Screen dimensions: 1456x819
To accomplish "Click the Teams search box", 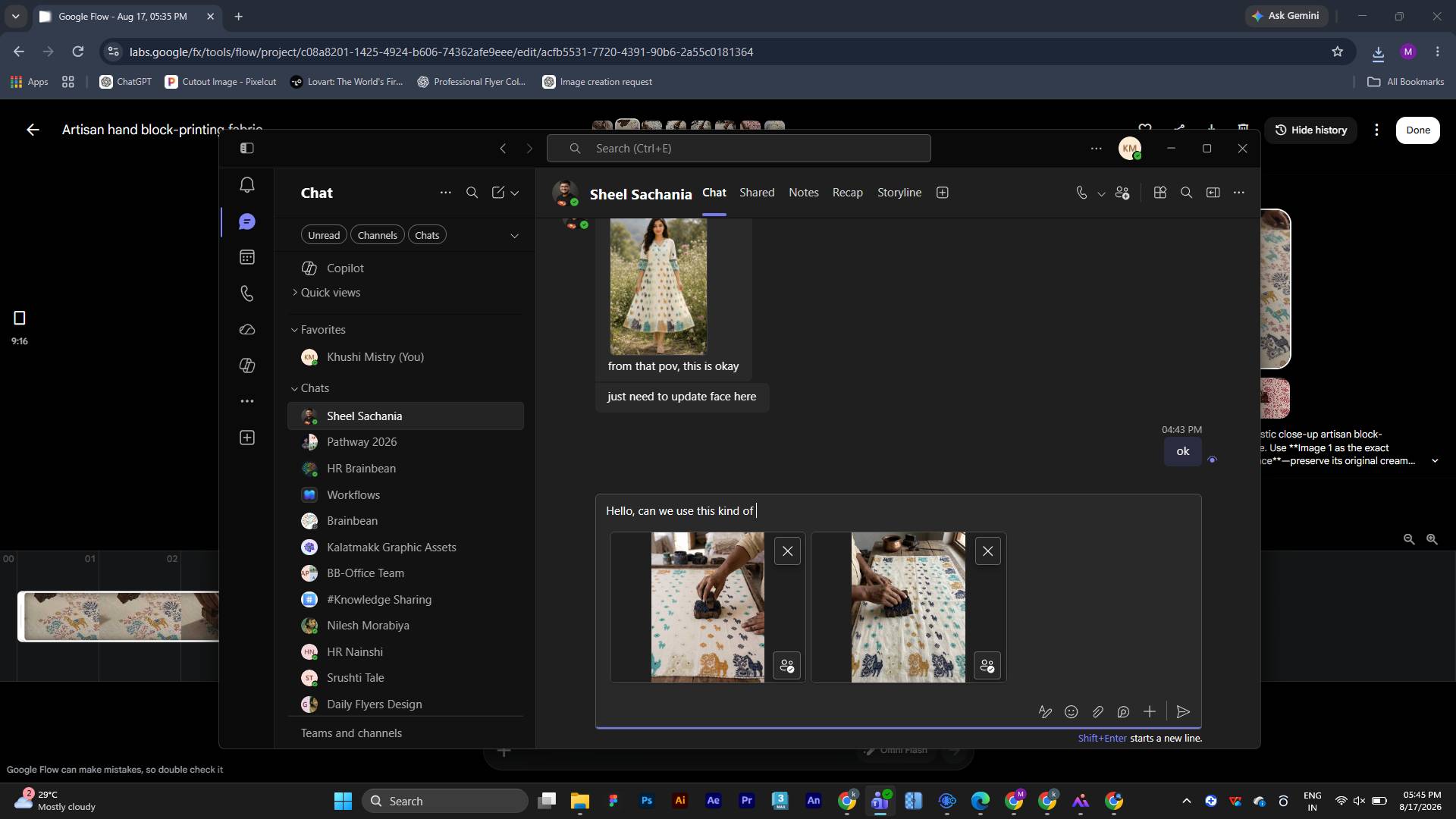I will (x=739, y=149).
